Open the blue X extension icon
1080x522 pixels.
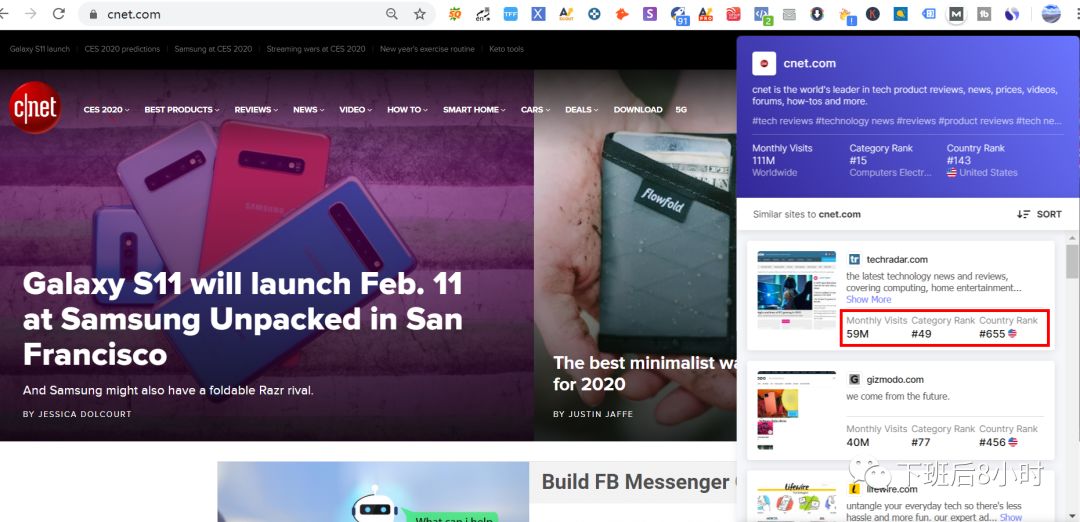(538, 14)
